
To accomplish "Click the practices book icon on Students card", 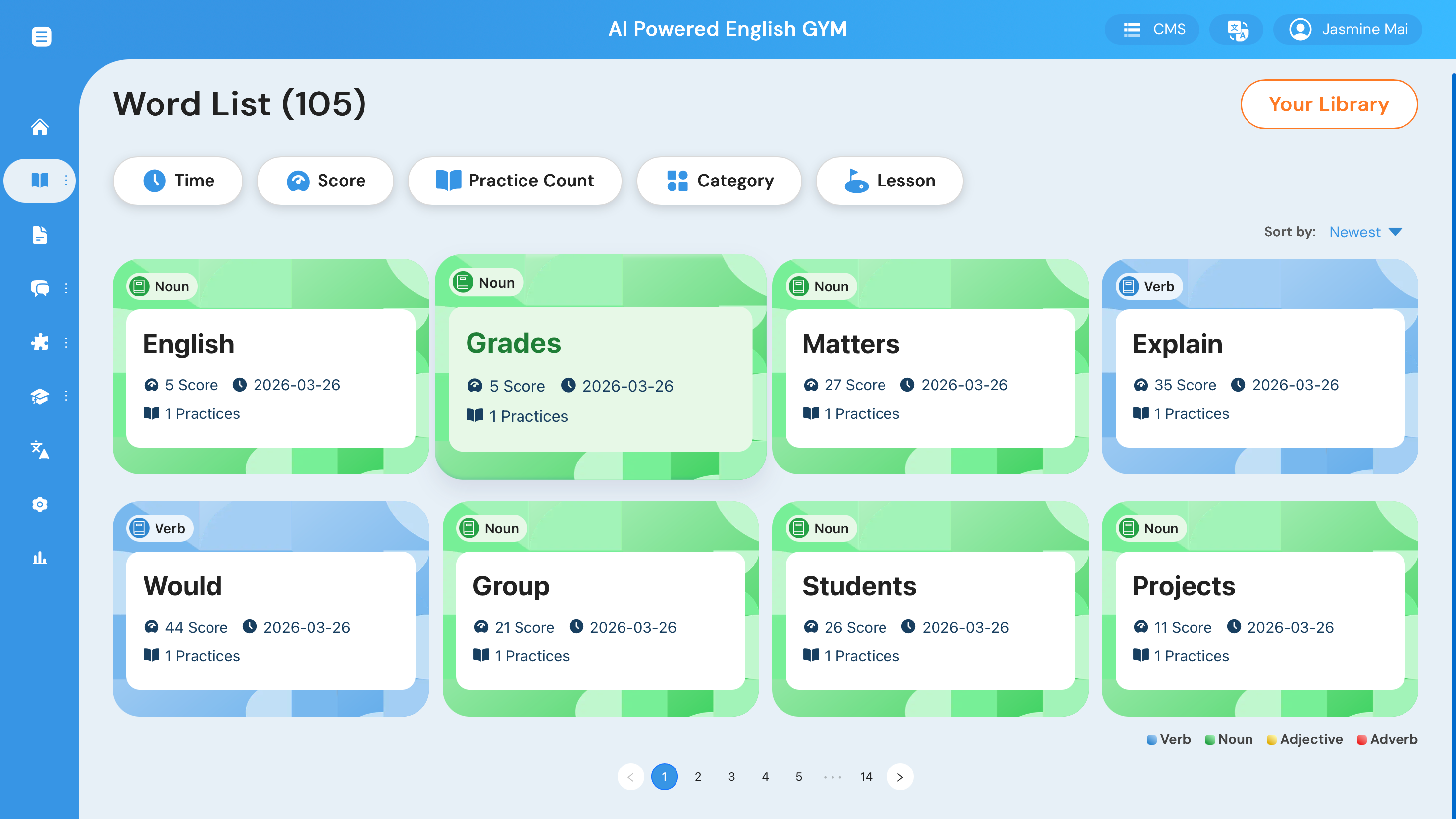I will tap(811, 655).
